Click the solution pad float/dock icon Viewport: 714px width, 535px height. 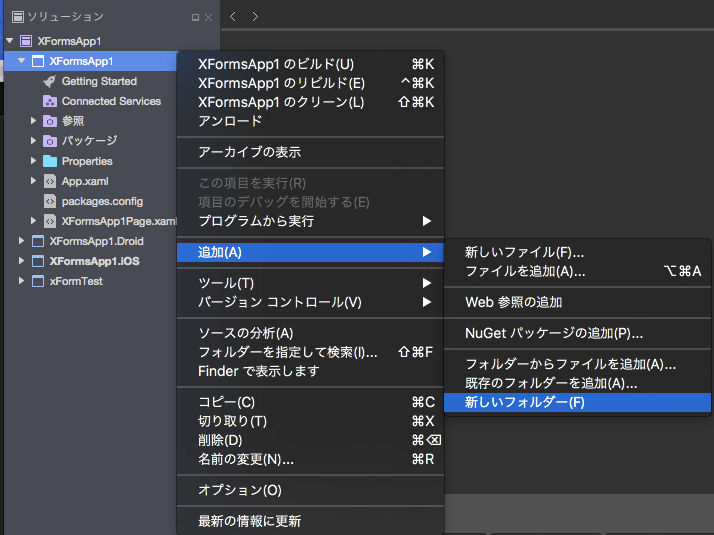tap(195, 17)
